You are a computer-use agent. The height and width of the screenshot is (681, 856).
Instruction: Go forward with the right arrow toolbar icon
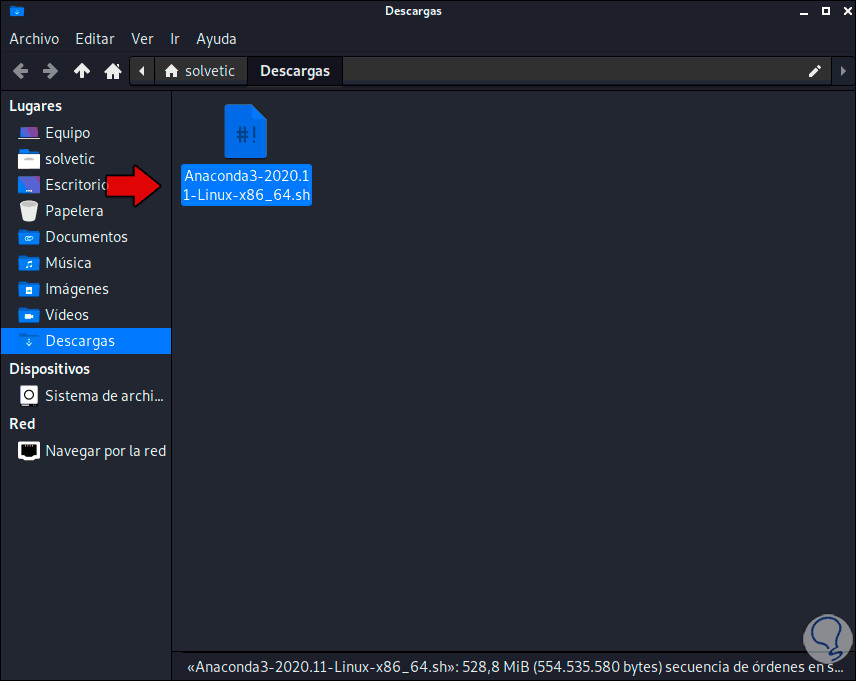tap(51, 71)
